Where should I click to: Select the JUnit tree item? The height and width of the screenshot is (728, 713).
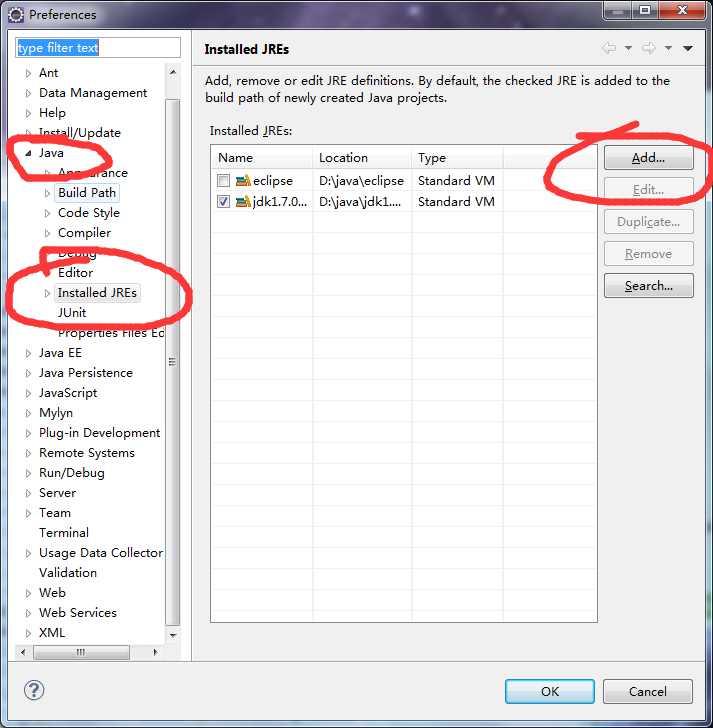(x=72, y=313)
